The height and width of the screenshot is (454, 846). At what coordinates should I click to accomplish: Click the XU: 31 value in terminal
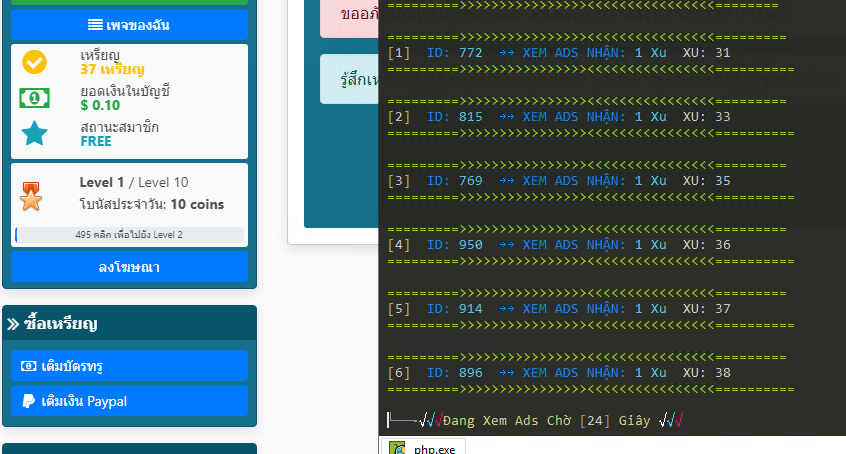707,53
